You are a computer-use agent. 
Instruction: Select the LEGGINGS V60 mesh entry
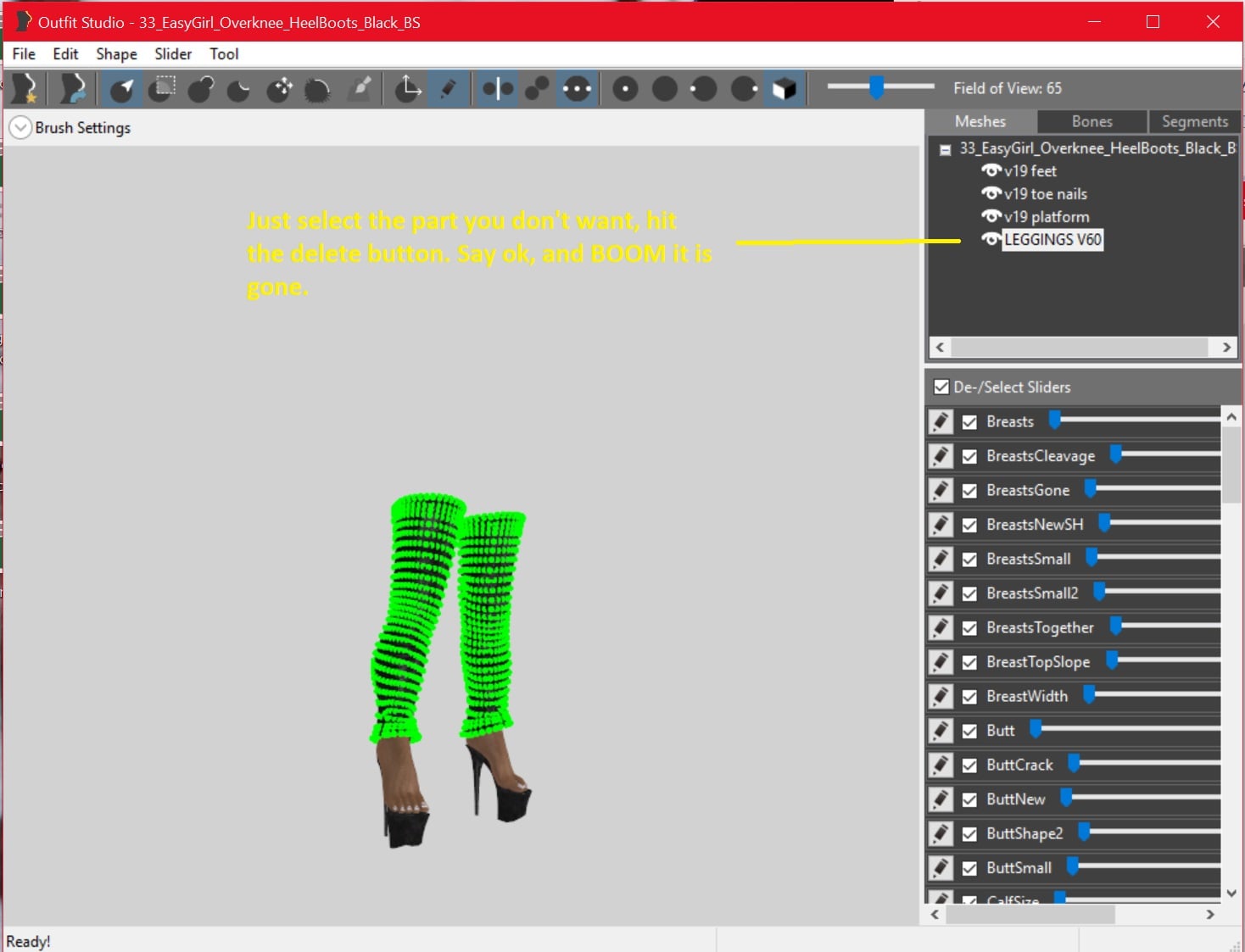[x=1052, y=240]
